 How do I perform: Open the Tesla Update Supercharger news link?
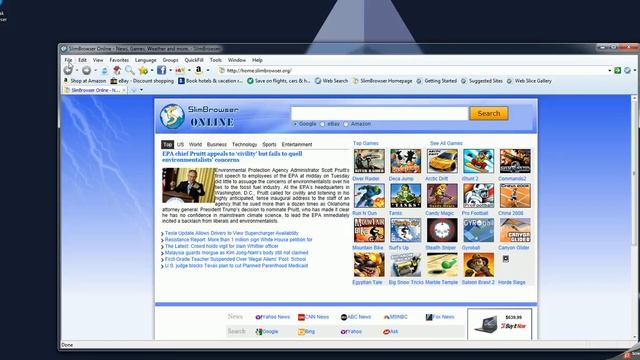[x=231, y=233]
